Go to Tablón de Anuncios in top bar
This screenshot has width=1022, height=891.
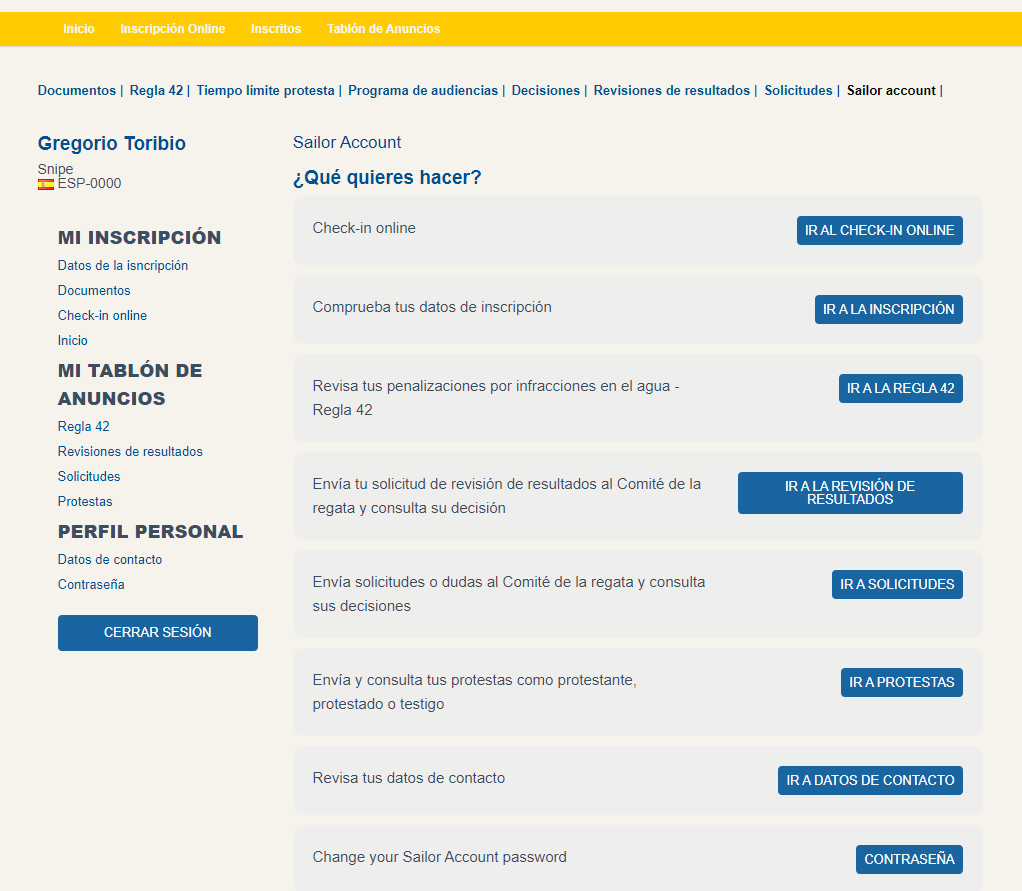383,29
